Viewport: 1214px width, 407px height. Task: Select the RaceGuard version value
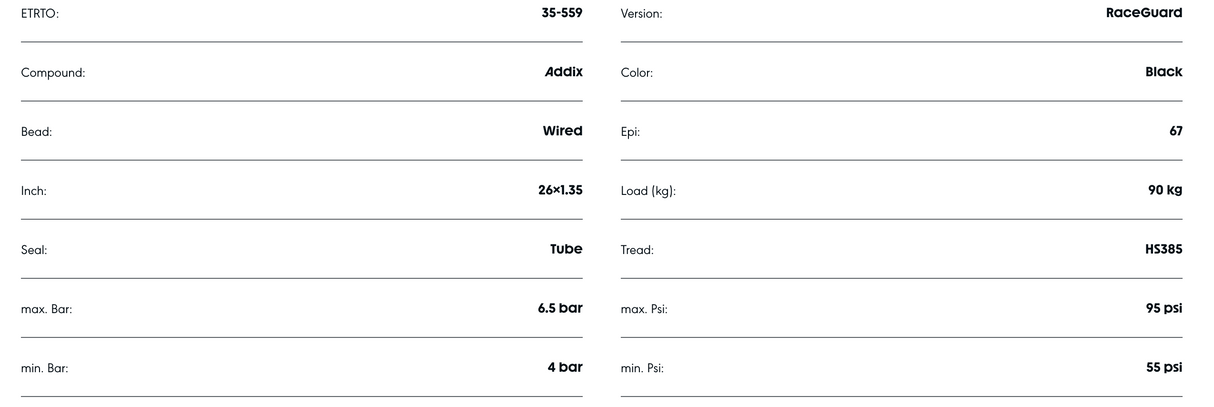click(x=1144, y=13)
